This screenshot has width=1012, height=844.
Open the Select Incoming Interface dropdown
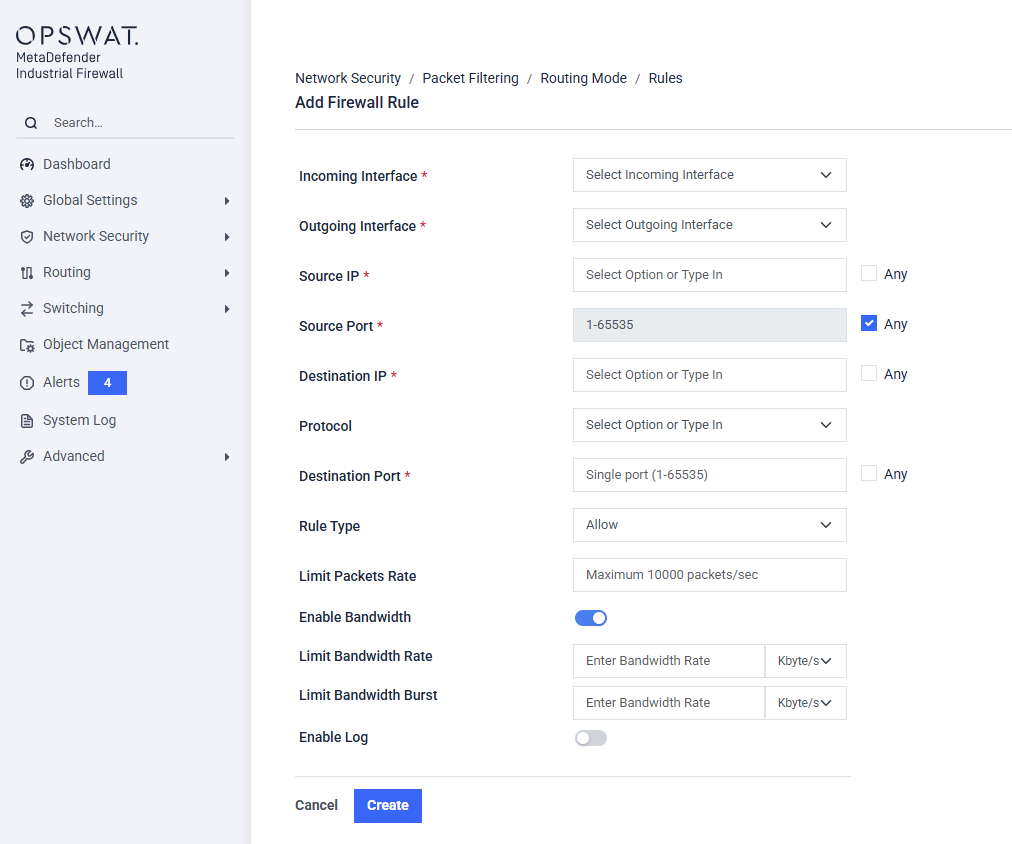[x=709, y=175]
